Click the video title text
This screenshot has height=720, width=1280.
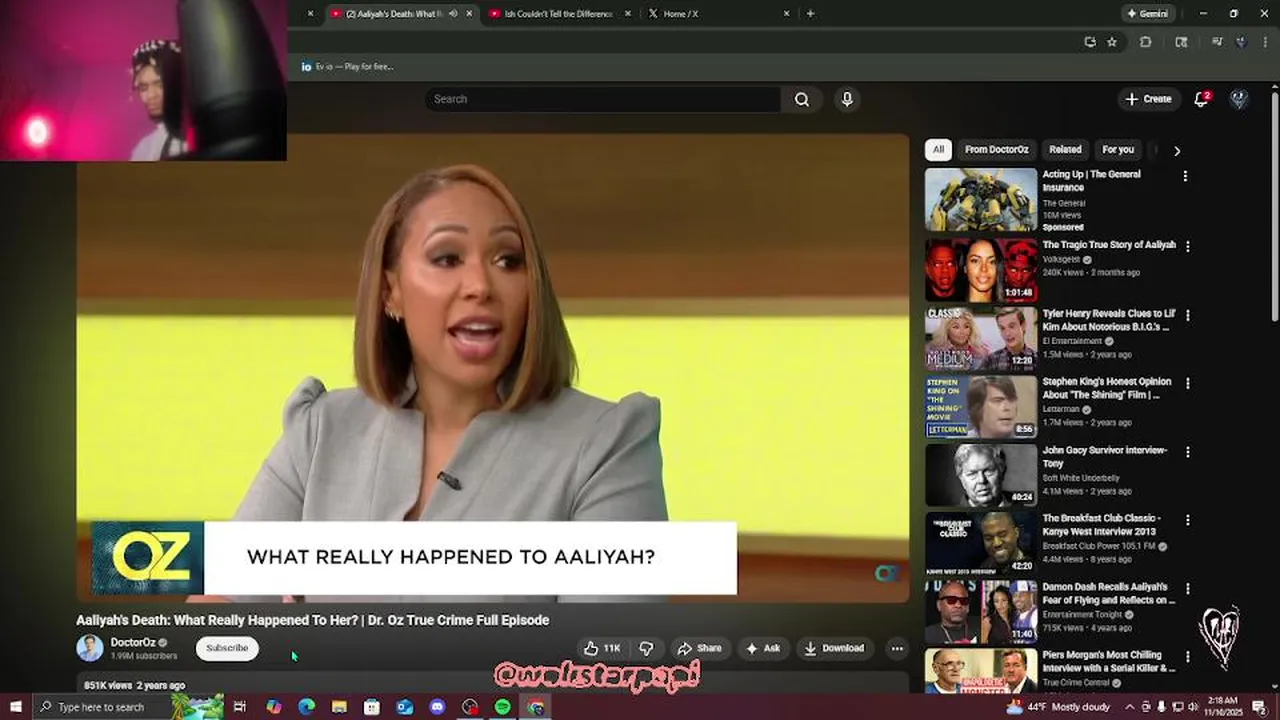click(x=313, y=620)
